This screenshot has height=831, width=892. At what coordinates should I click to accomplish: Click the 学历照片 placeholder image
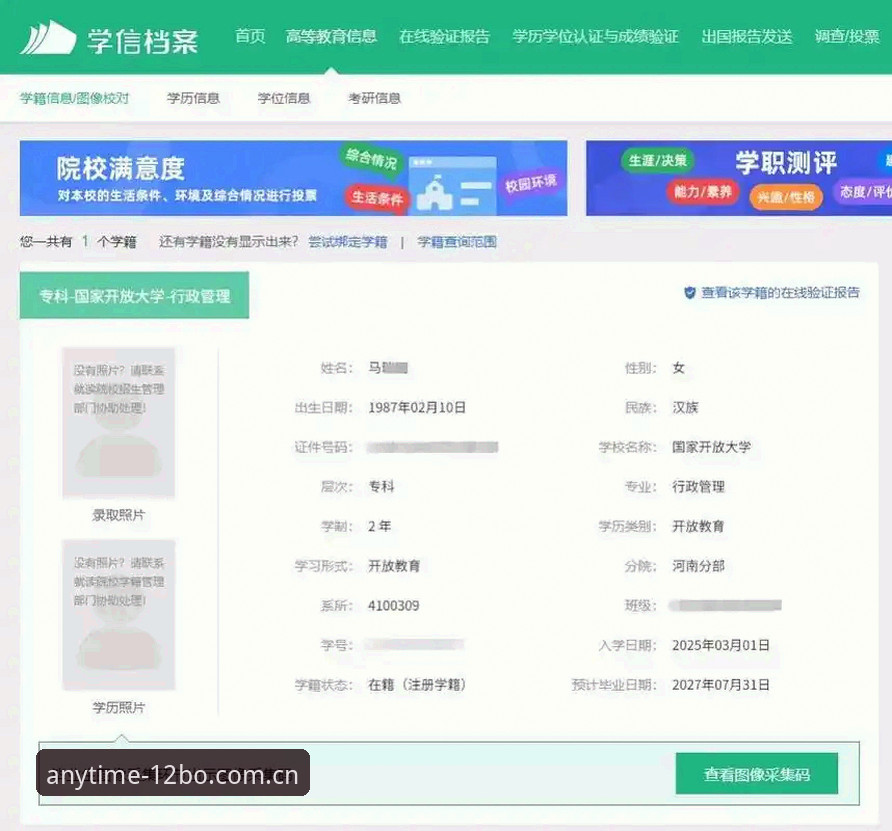coord(118,615)
